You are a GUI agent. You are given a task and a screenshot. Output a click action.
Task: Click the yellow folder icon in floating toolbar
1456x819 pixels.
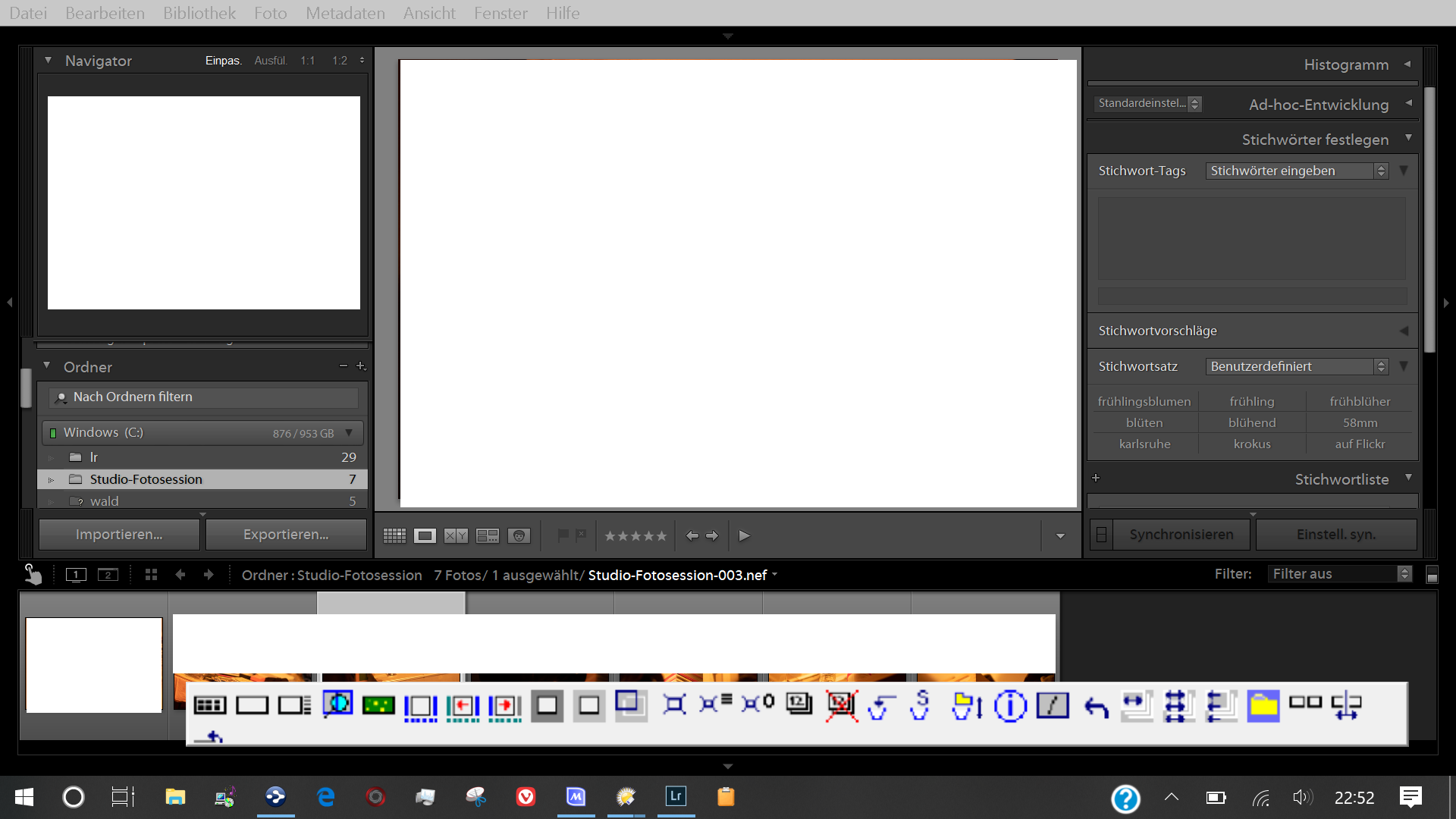tap(1263, 706)
